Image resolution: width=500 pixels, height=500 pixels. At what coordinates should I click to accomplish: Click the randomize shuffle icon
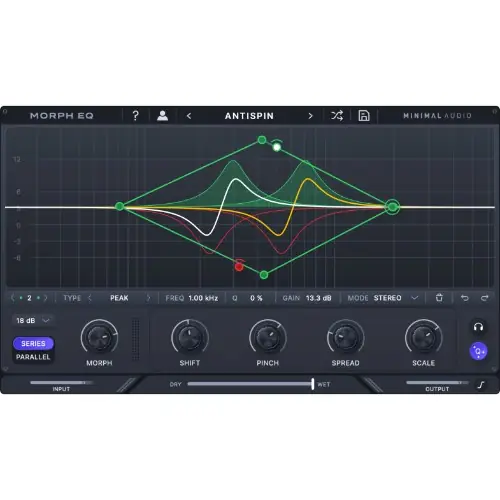click(337, 116)
